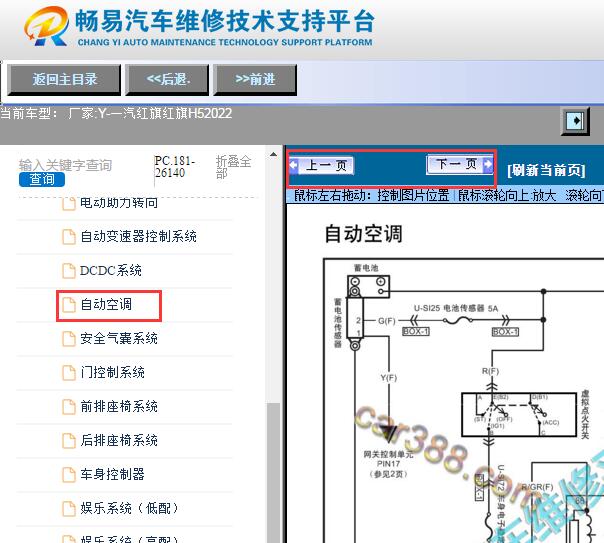Click the right arrow icon on 下一页
604x543 pixels.
click(x=488, y=164)
